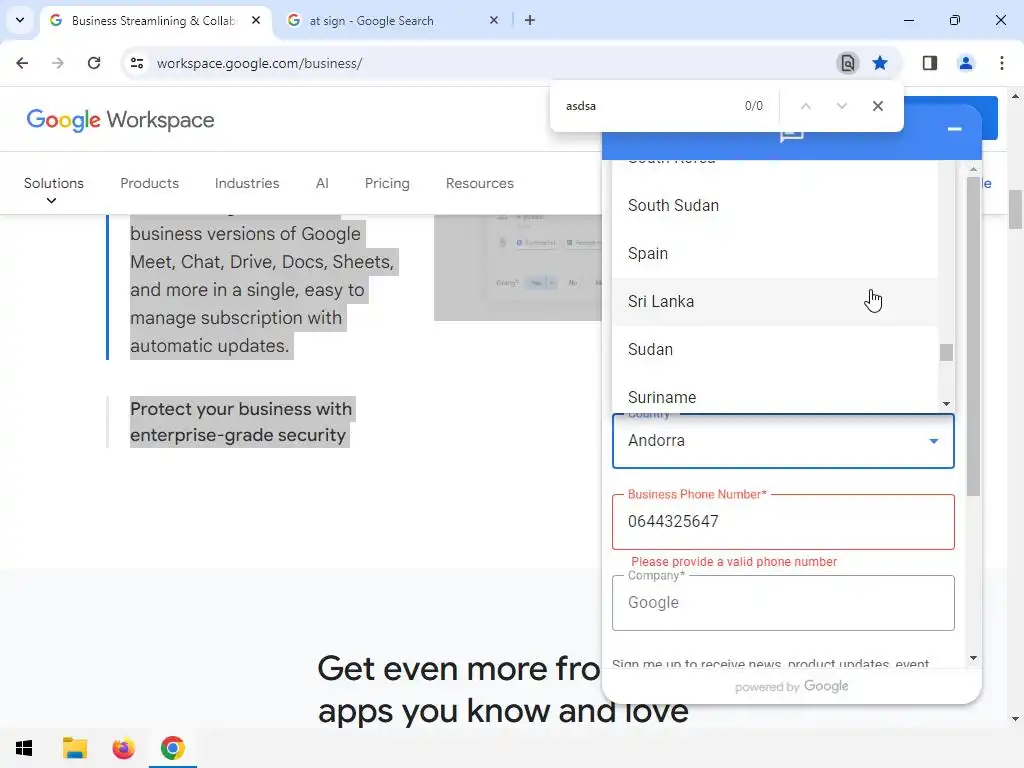Screen dimensions: 1024x768
Task: Go back to the previous page
Action: [22, 63]
